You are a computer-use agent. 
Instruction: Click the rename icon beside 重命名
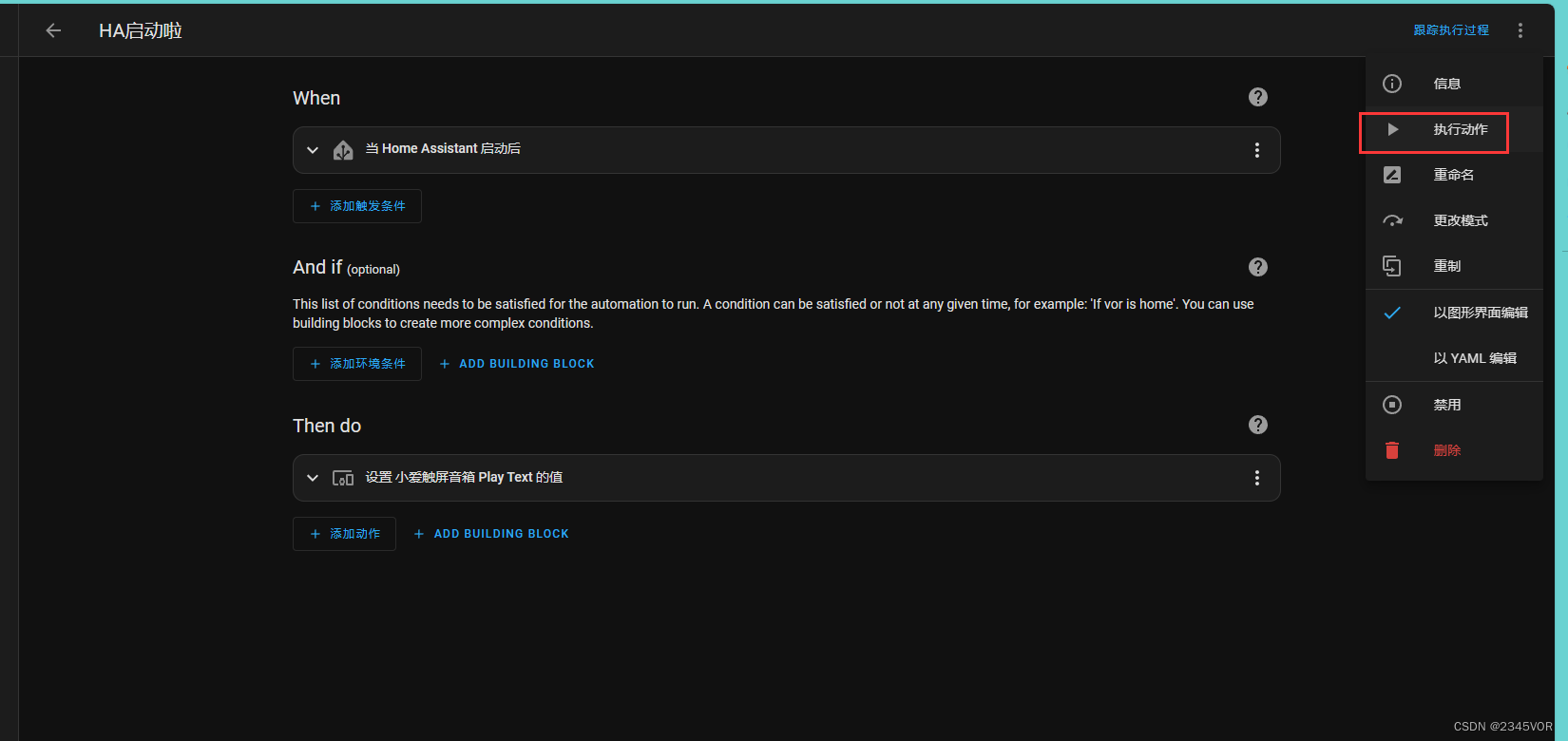click(x=1392, y=175)
